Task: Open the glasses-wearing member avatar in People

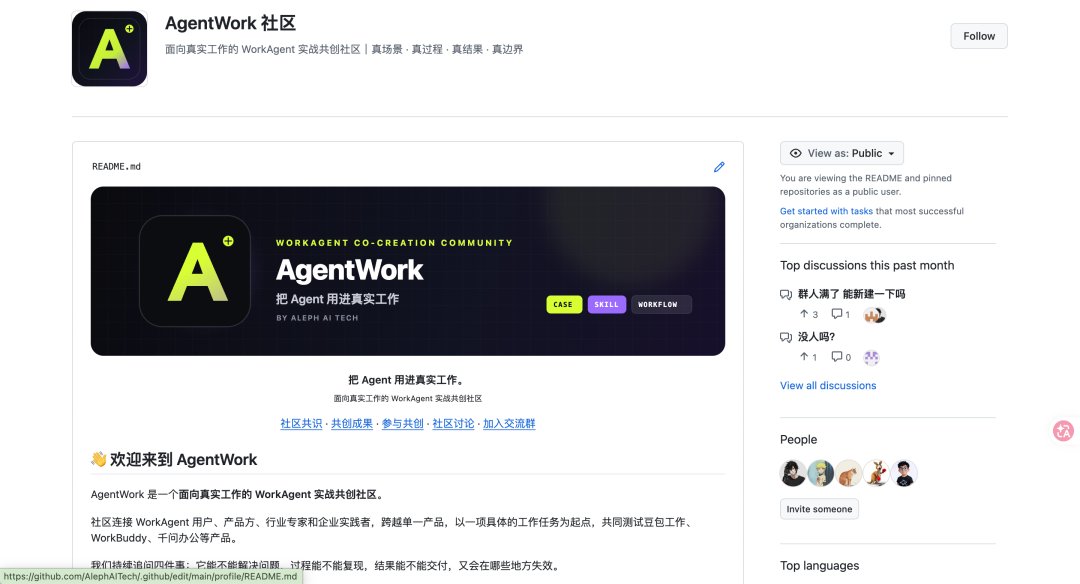Action: [x=904, y=473]
